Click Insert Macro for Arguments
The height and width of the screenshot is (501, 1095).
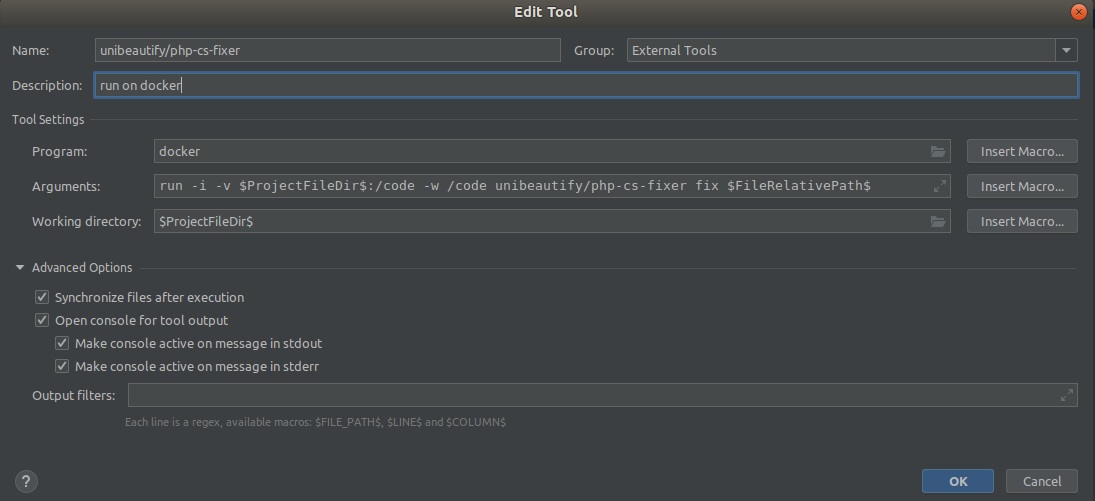[x=1021, y=187]
